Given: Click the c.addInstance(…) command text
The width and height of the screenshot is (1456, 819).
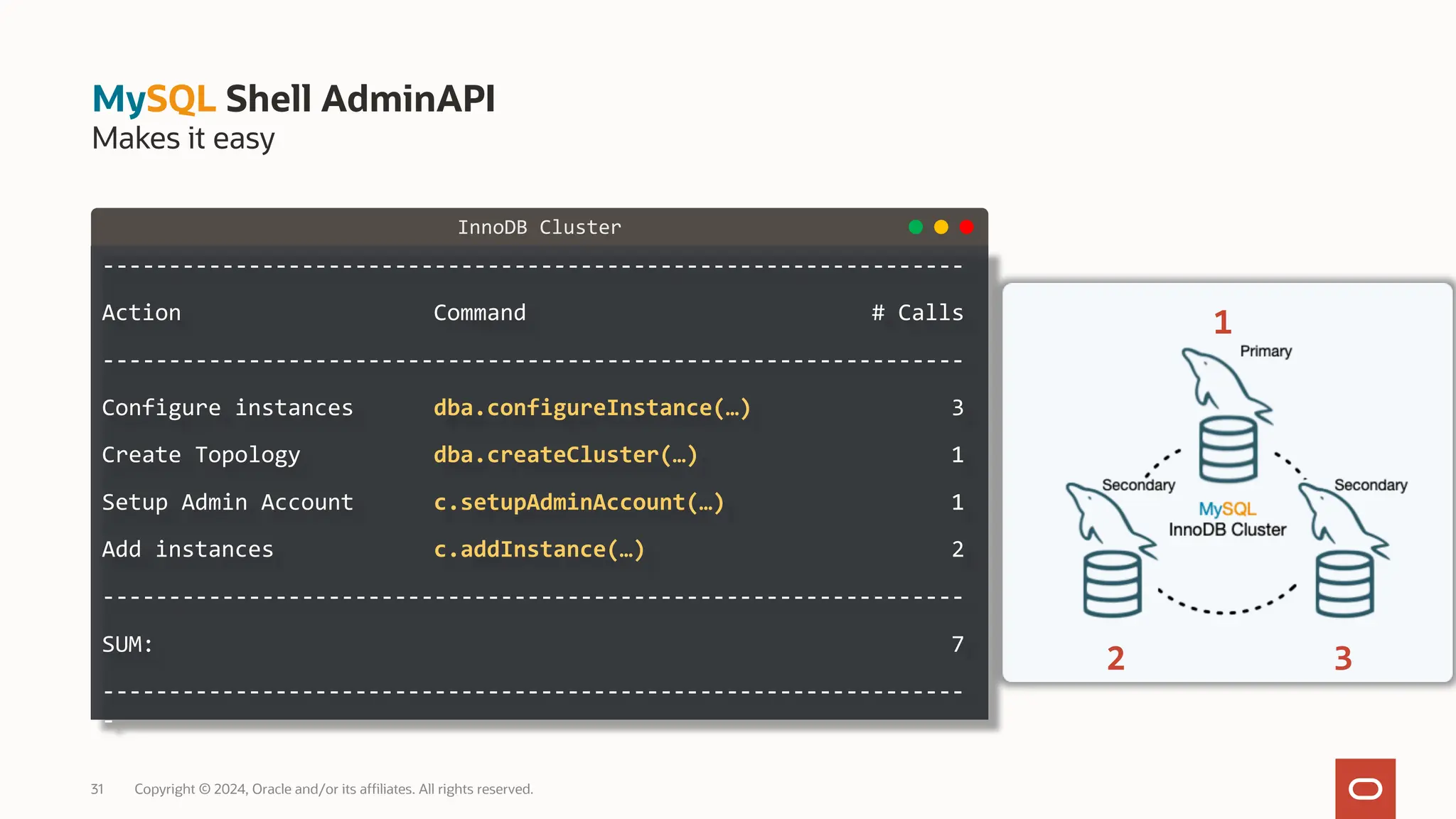Looking at the screenshot, I should (539, 549).
